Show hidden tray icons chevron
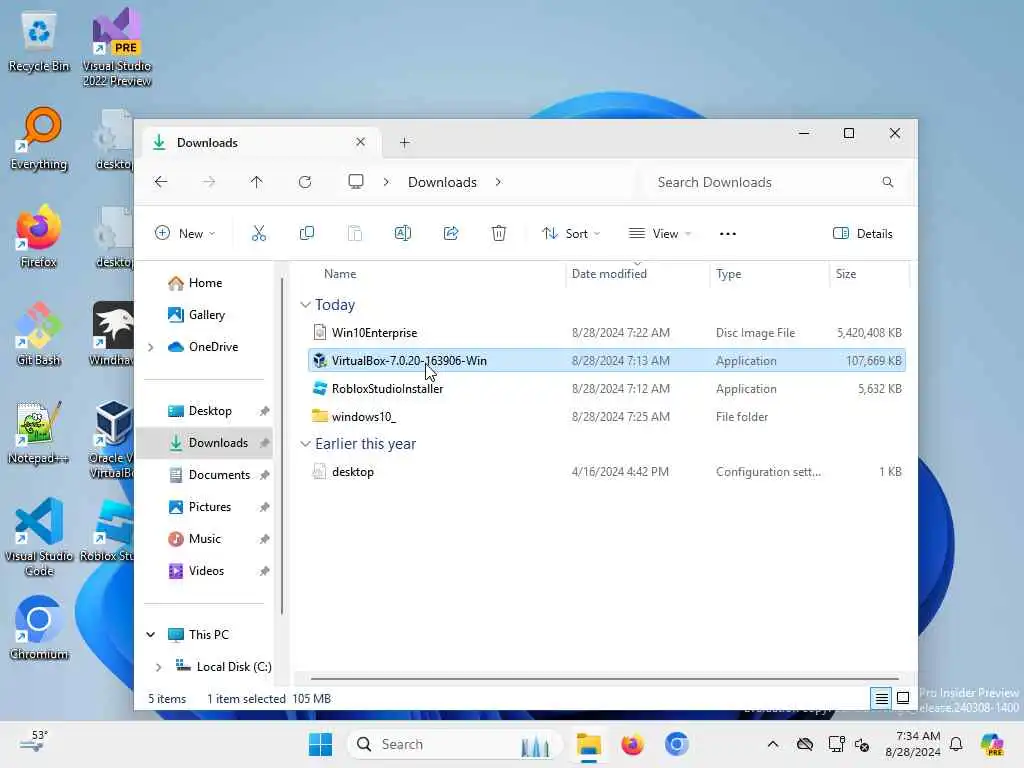Viewport: 1024px width, 768px height. (x=773, y=744)
